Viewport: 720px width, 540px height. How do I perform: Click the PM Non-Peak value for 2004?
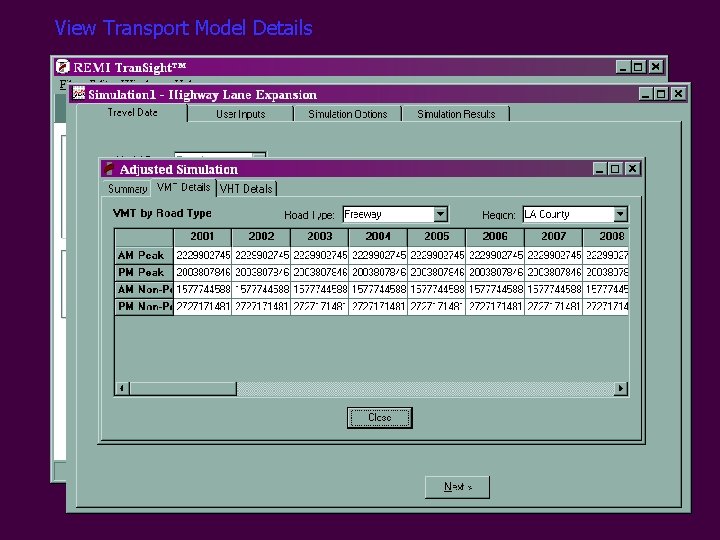coord(378,306)
